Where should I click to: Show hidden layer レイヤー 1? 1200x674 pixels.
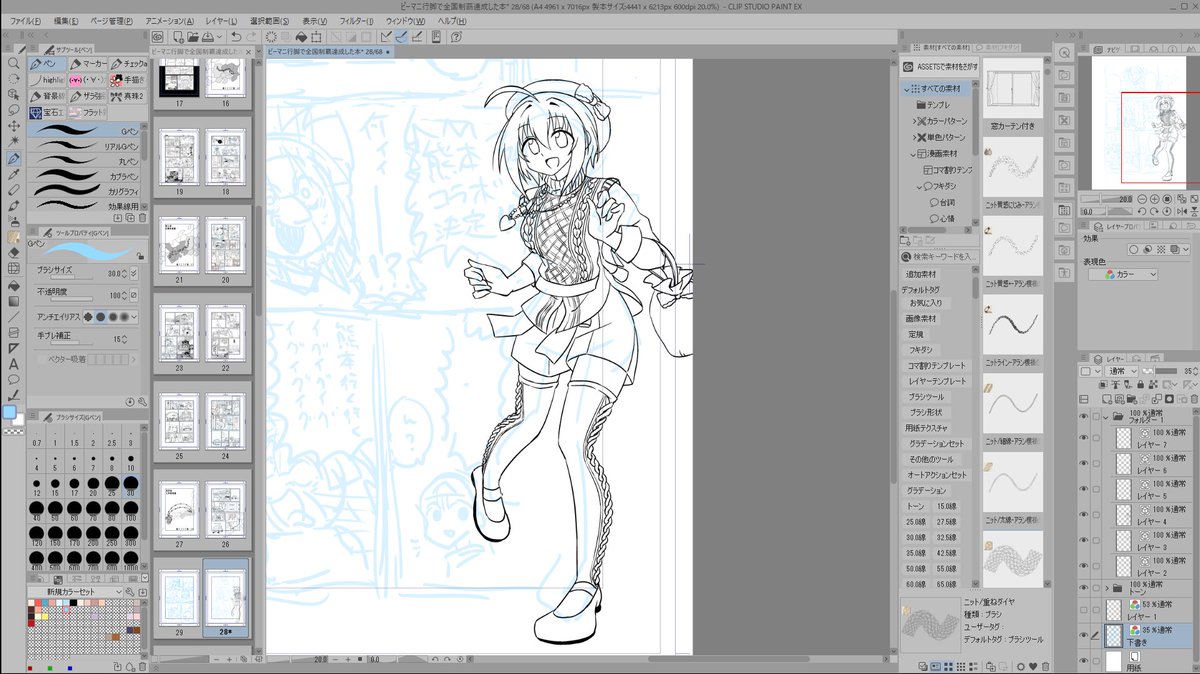point(1085,610)
